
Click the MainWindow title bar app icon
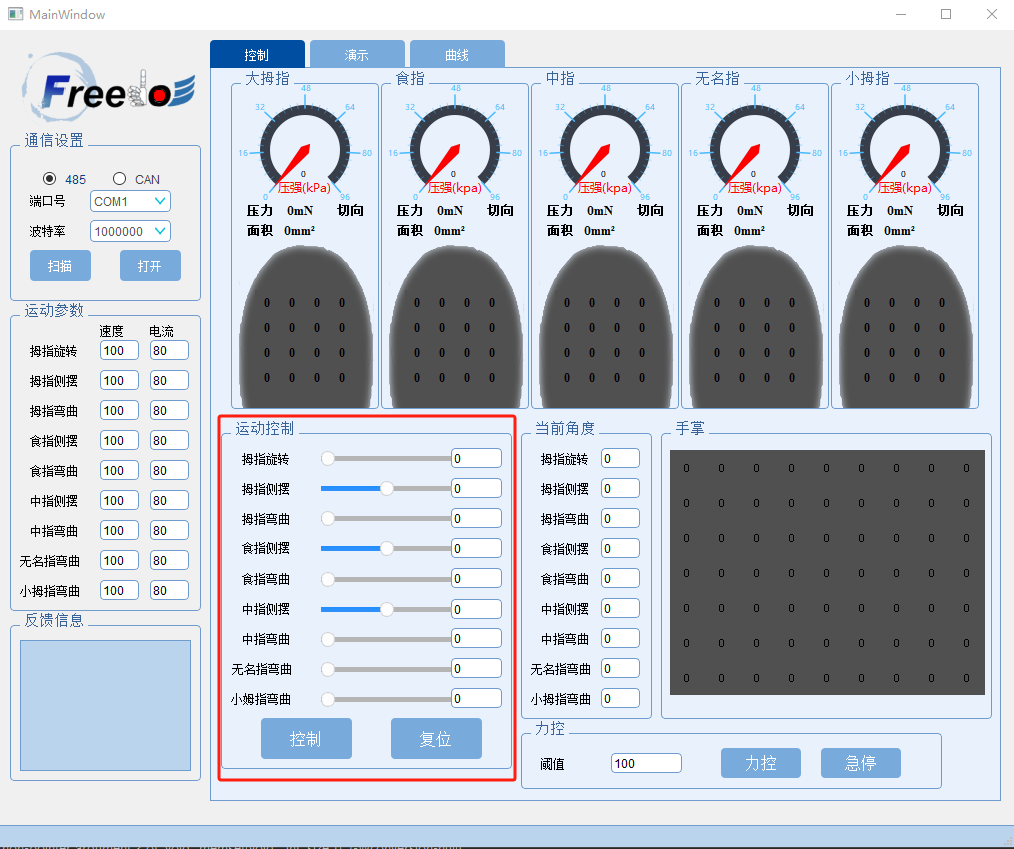tap(16, 14)
